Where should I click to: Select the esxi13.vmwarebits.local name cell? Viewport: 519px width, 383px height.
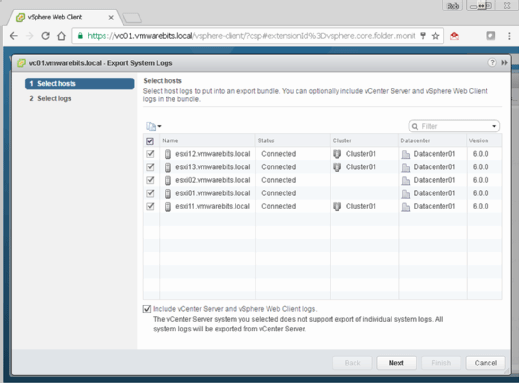coord(213,167)
